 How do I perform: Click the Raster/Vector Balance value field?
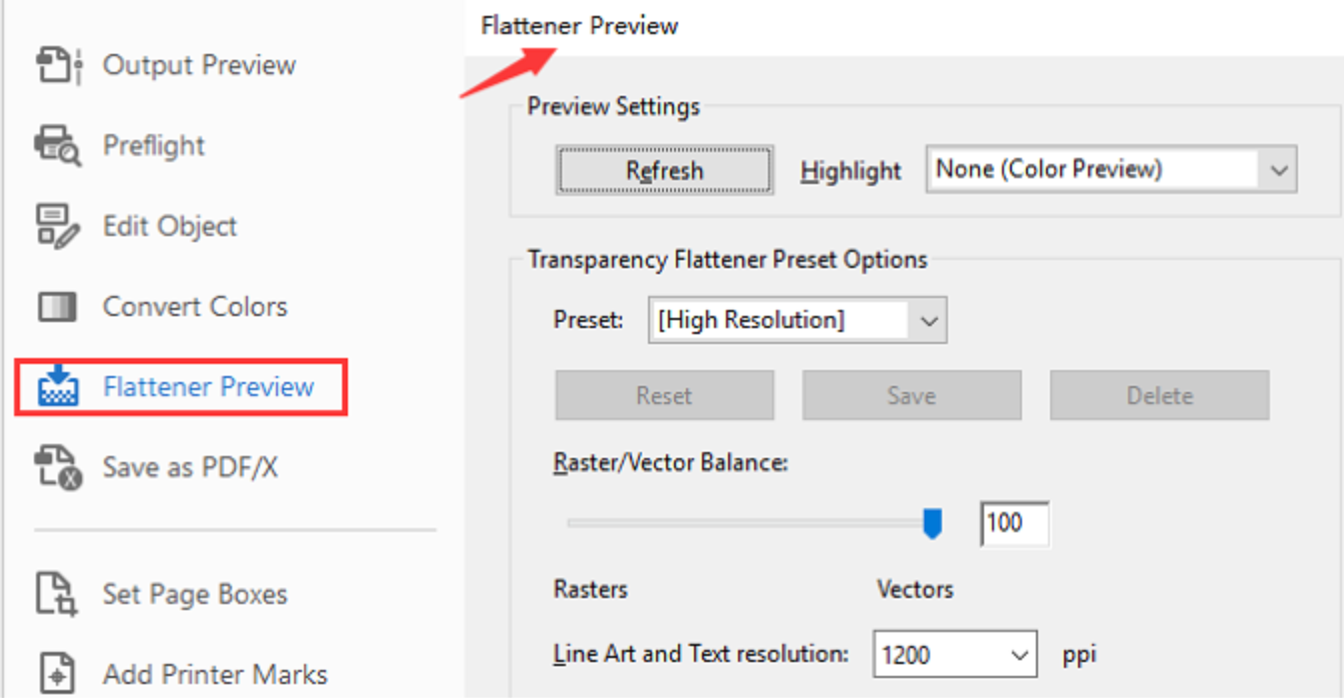coord(1013,523)
